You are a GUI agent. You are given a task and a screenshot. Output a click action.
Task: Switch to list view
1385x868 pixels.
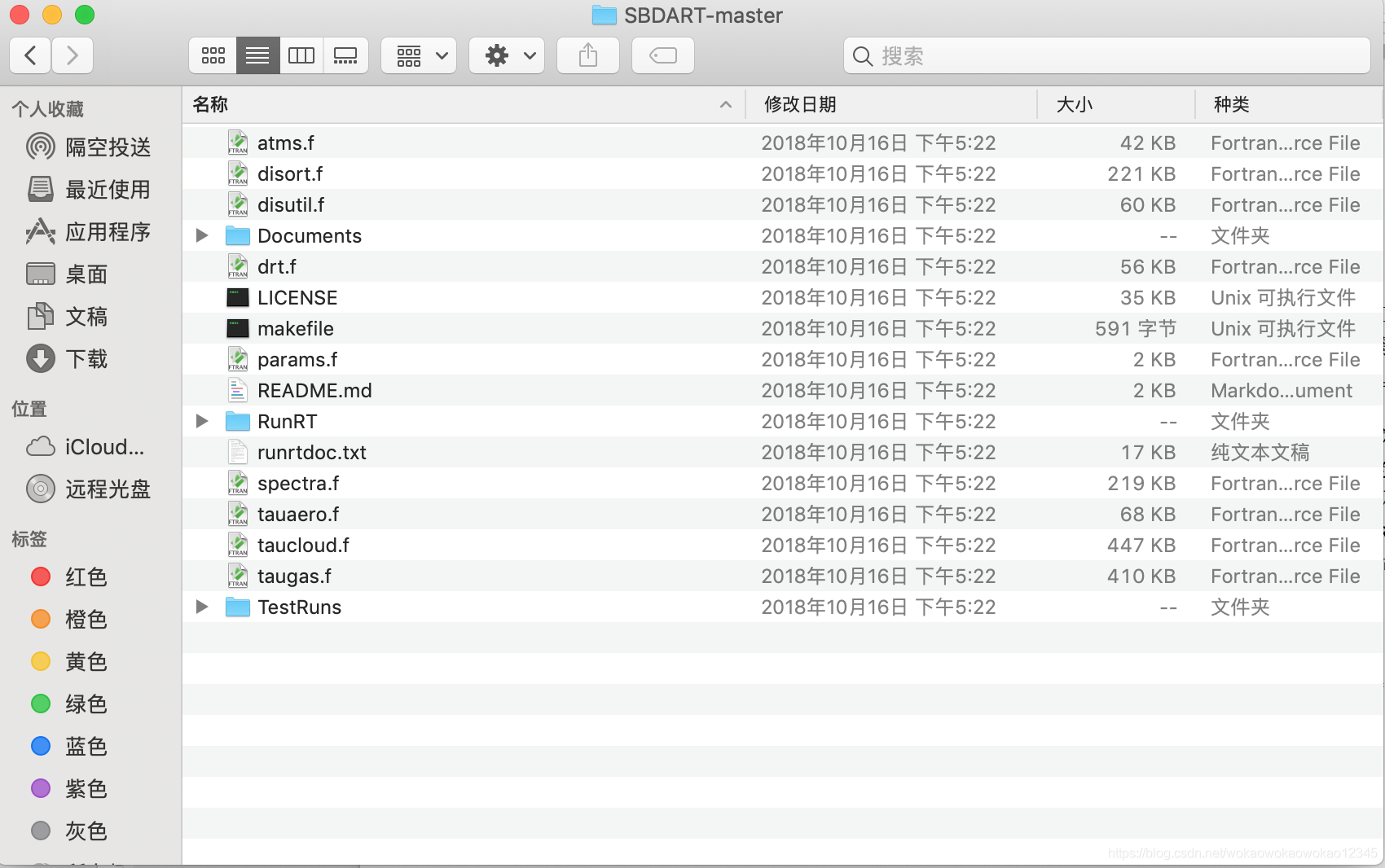tap(257, 55)
